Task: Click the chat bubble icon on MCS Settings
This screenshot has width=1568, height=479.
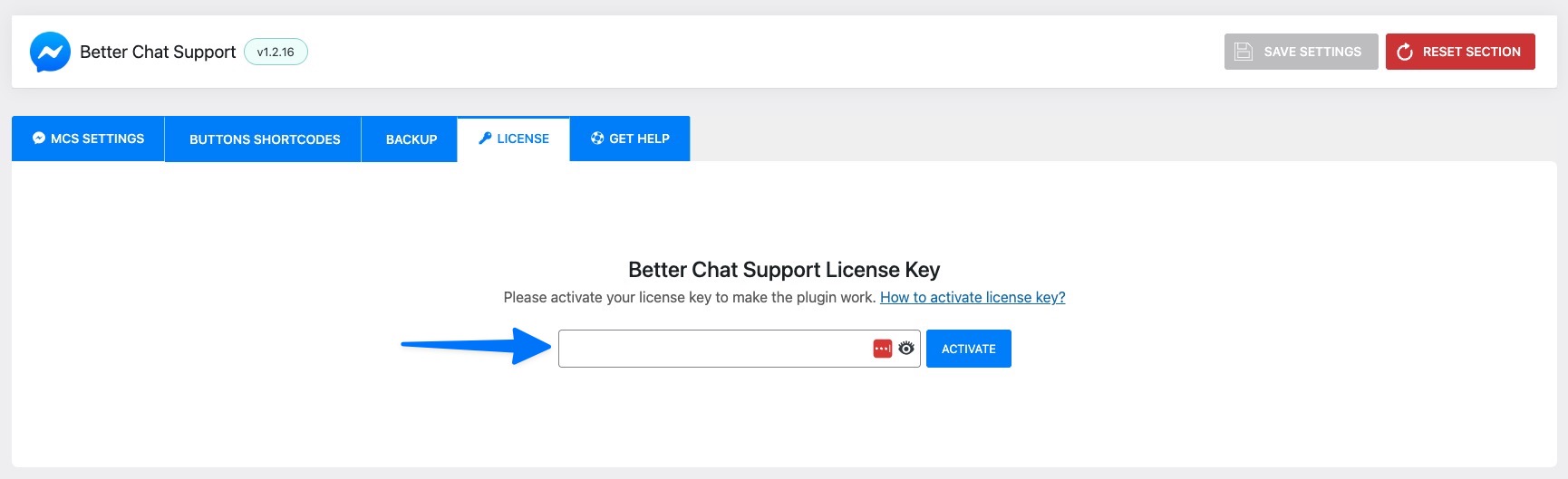Action: (x=39, y=139)
